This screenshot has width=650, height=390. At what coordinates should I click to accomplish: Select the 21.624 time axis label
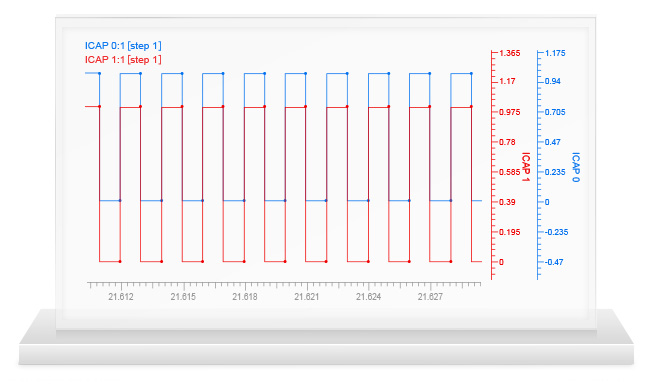point(369,297)
